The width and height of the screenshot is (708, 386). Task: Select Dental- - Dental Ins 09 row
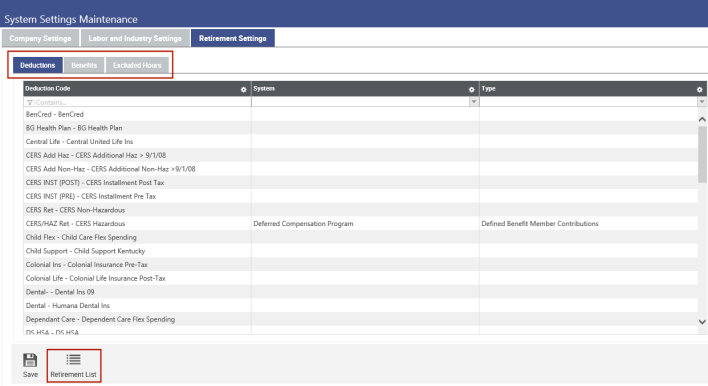tap(361, 292)
